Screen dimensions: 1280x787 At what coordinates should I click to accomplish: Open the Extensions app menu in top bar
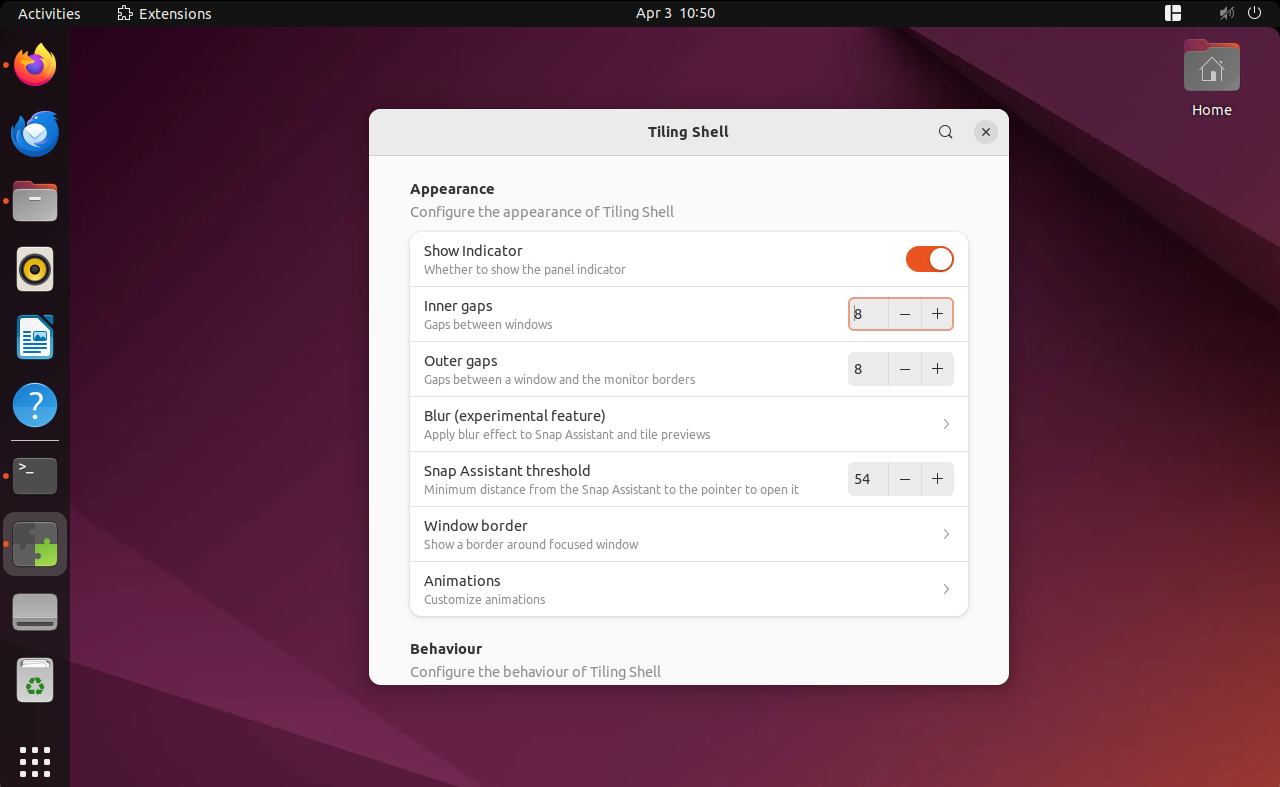coord(164,13)
